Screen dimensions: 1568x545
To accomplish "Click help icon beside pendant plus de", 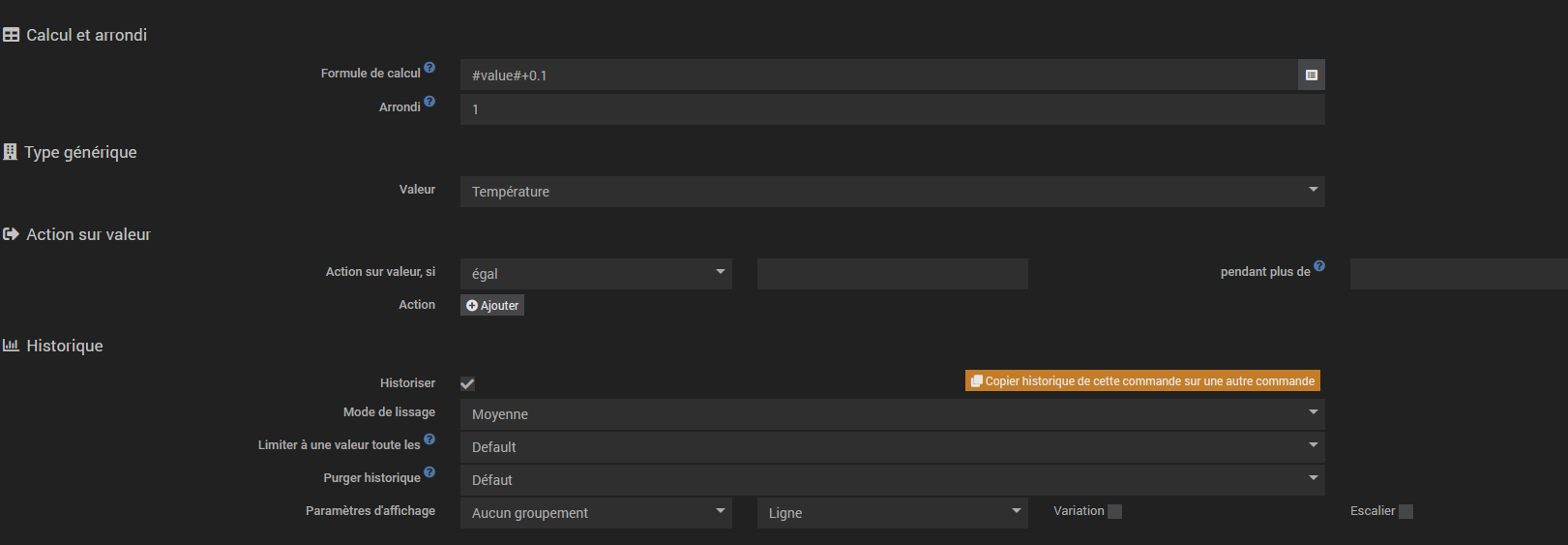I will click(1319, 266).
